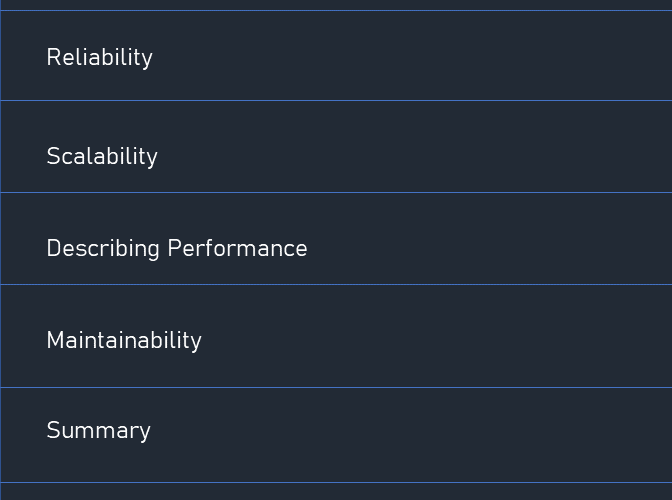Select the Describing Performance entry

336,239
